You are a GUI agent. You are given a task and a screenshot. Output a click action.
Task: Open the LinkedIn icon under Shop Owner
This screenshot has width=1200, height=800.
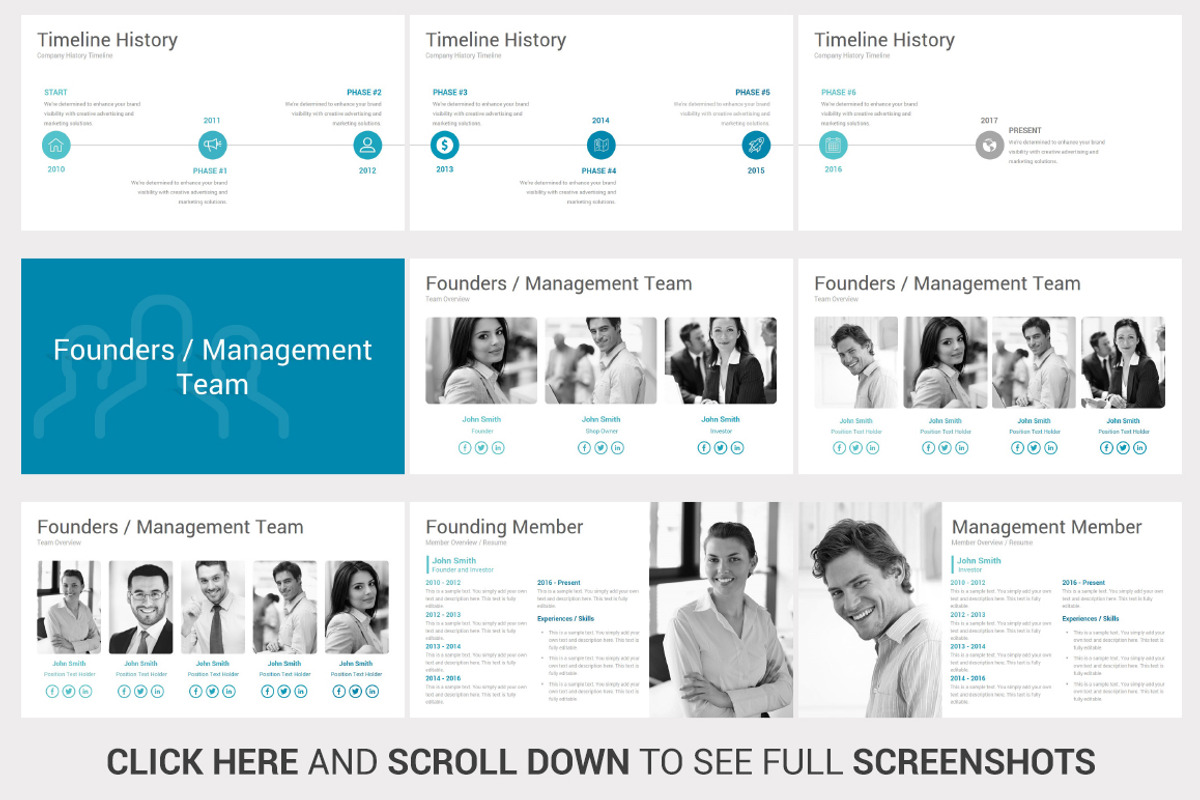[x=617, y=448]
